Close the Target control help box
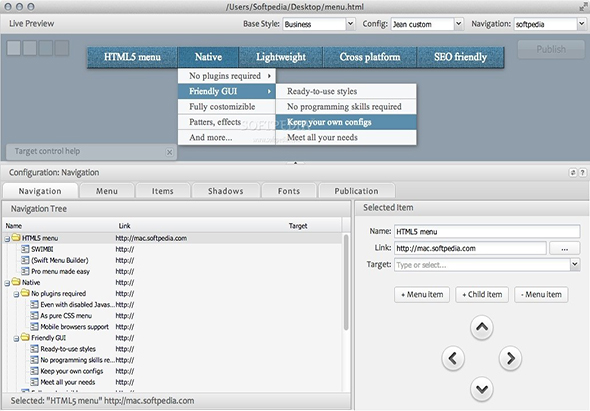 (169, 152)
